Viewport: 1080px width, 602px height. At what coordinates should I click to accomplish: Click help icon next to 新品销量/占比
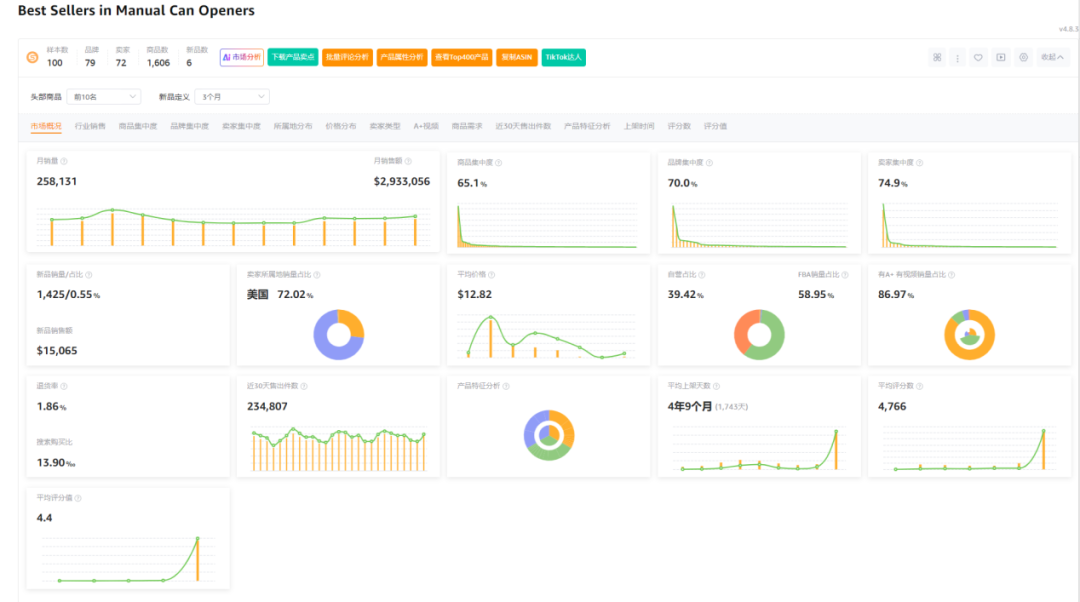(89, 275)
